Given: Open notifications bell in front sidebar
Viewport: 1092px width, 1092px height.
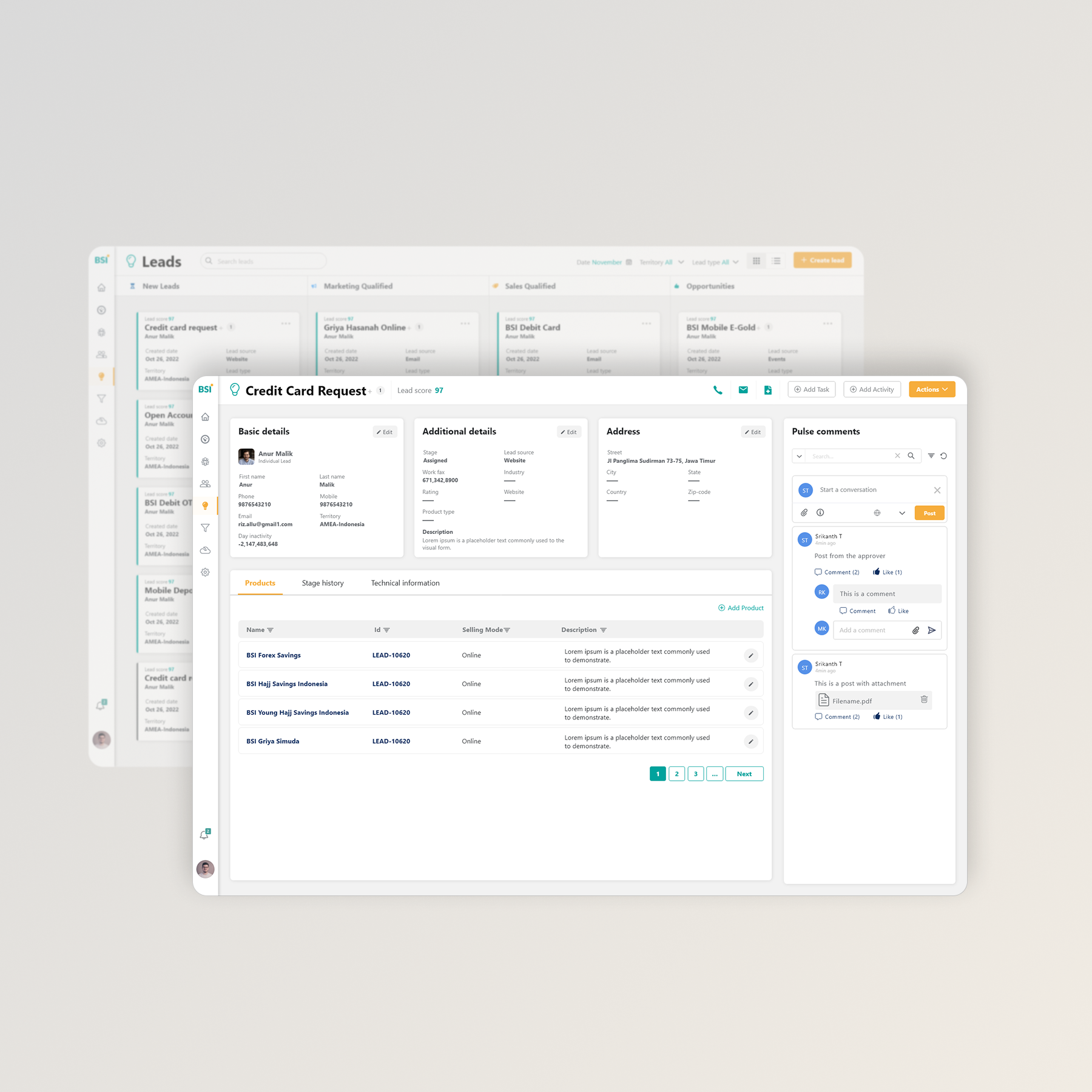Looking at the screenshot, I should click(205, 835).
